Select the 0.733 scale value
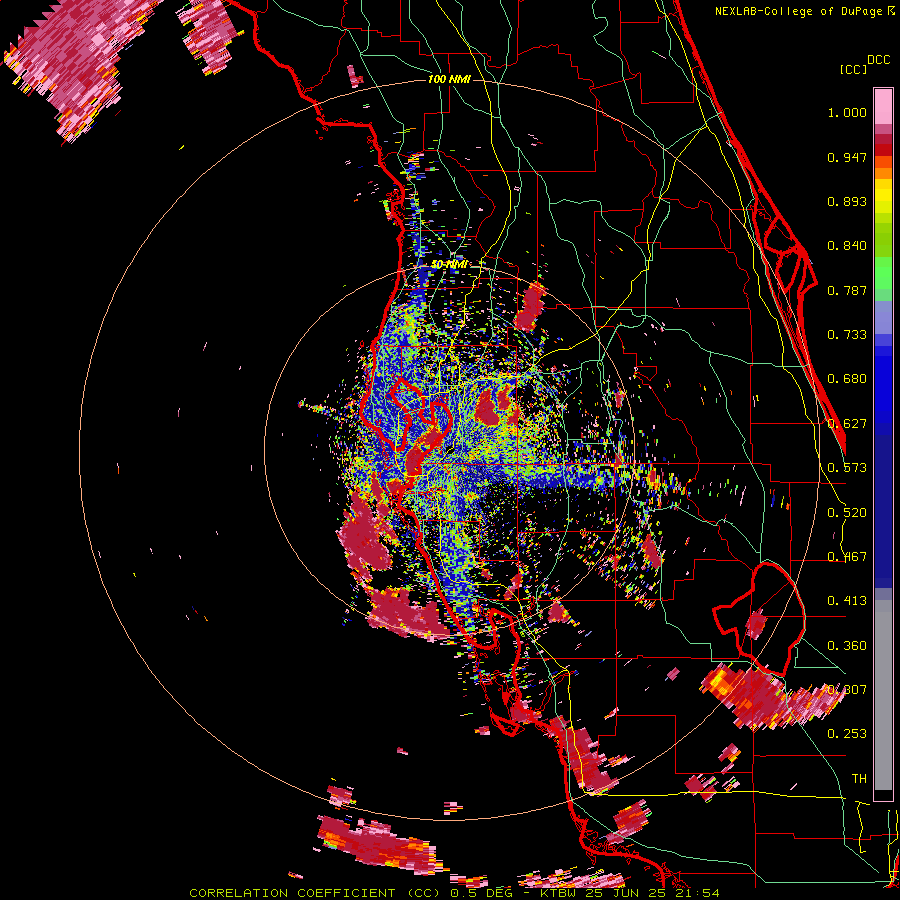The image size is (900, 900). 847,335
